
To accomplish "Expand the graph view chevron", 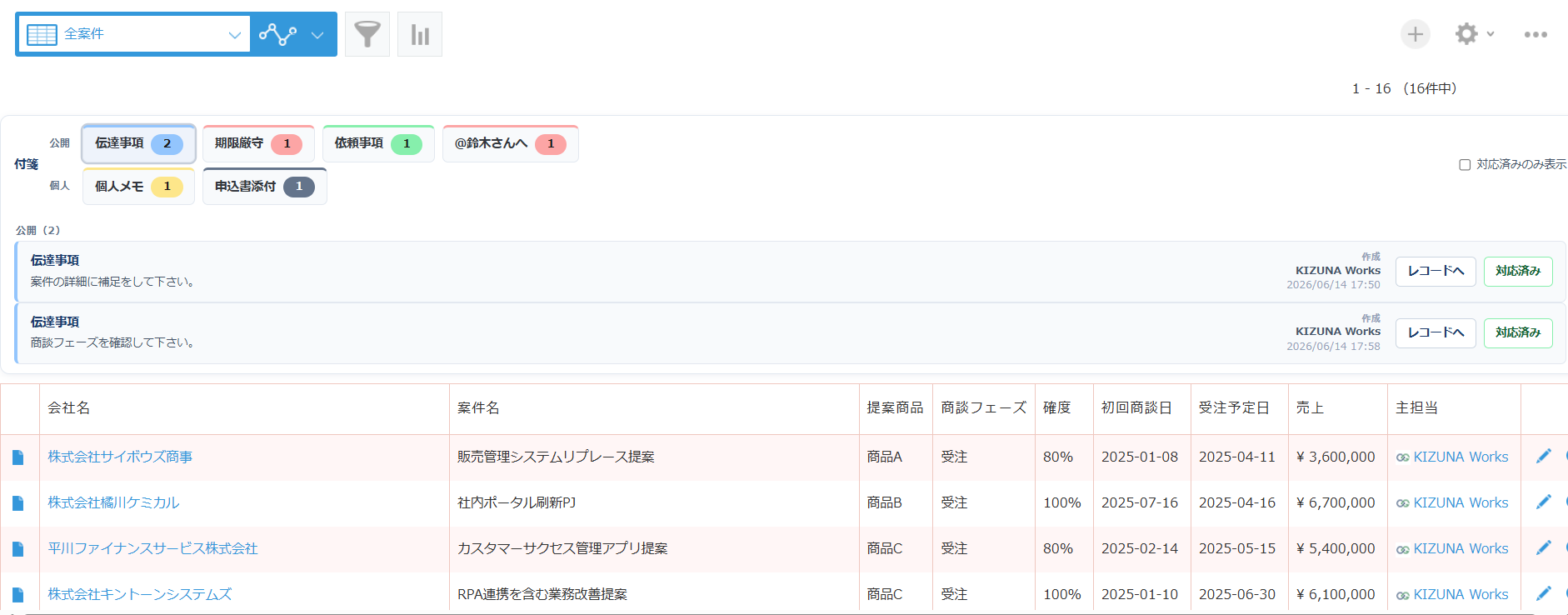I will [317, 35].
